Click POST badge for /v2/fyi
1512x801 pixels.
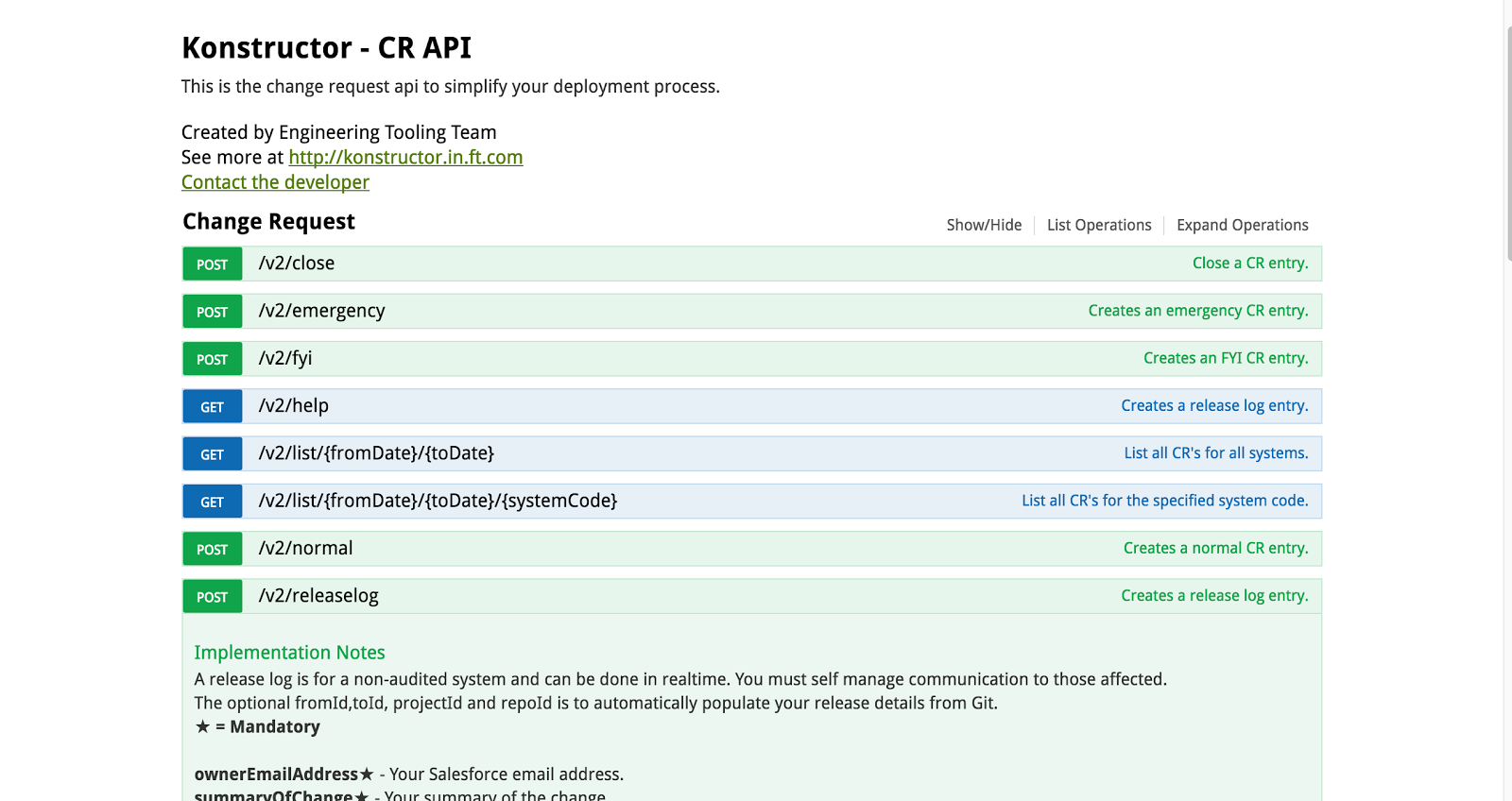coord(213,359)
